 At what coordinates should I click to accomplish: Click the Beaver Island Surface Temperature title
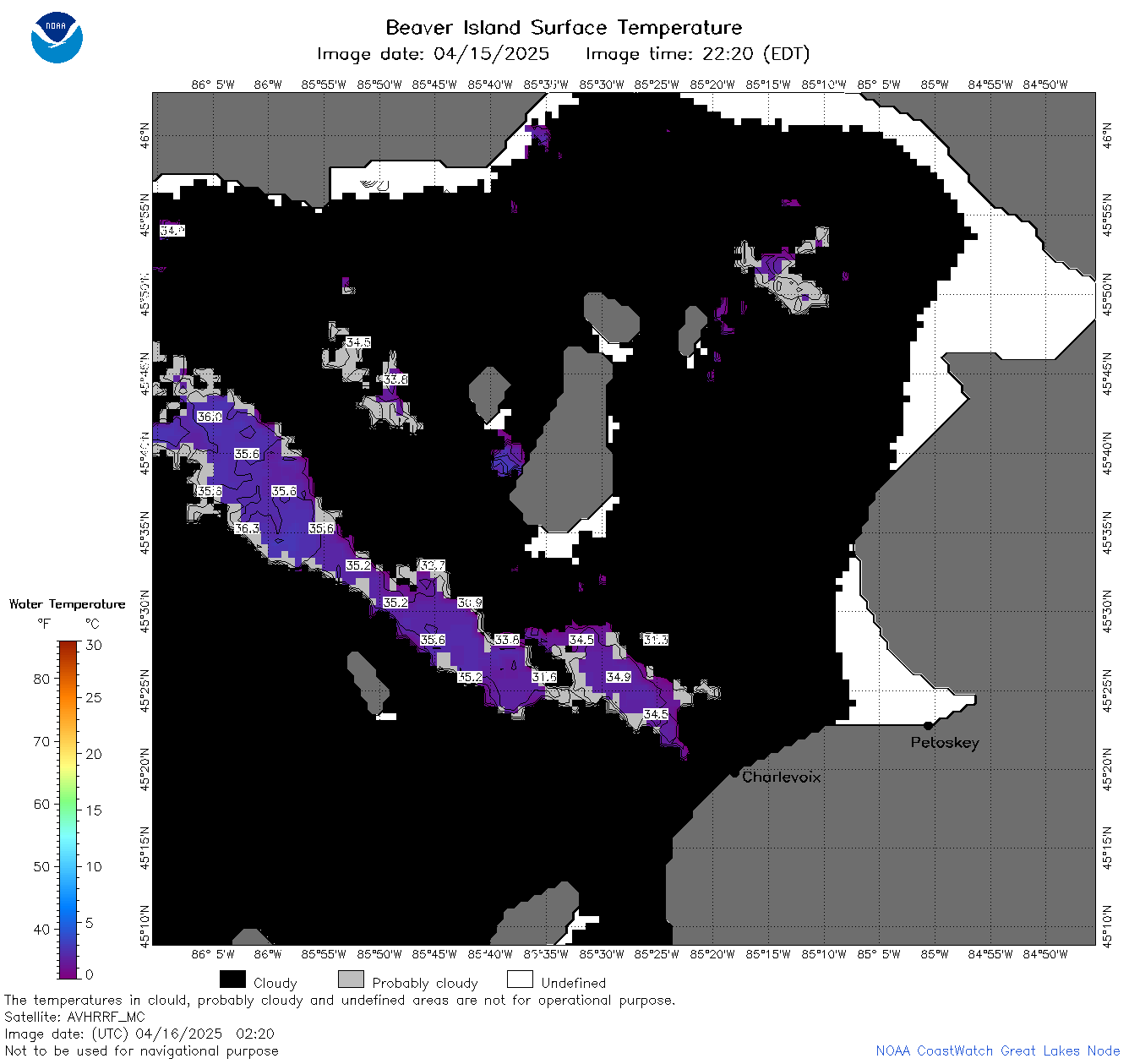point(564,27)
